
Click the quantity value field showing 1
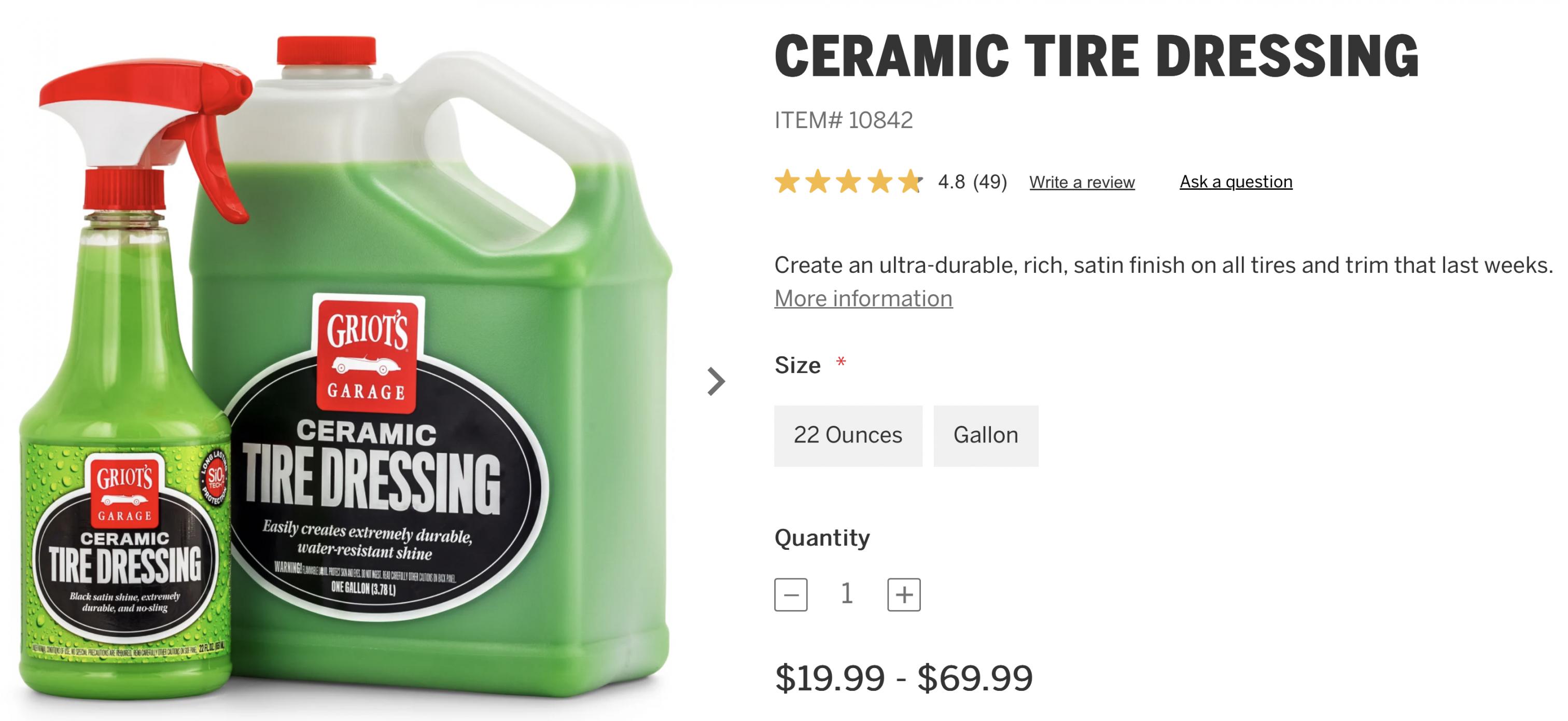(847, 594)
